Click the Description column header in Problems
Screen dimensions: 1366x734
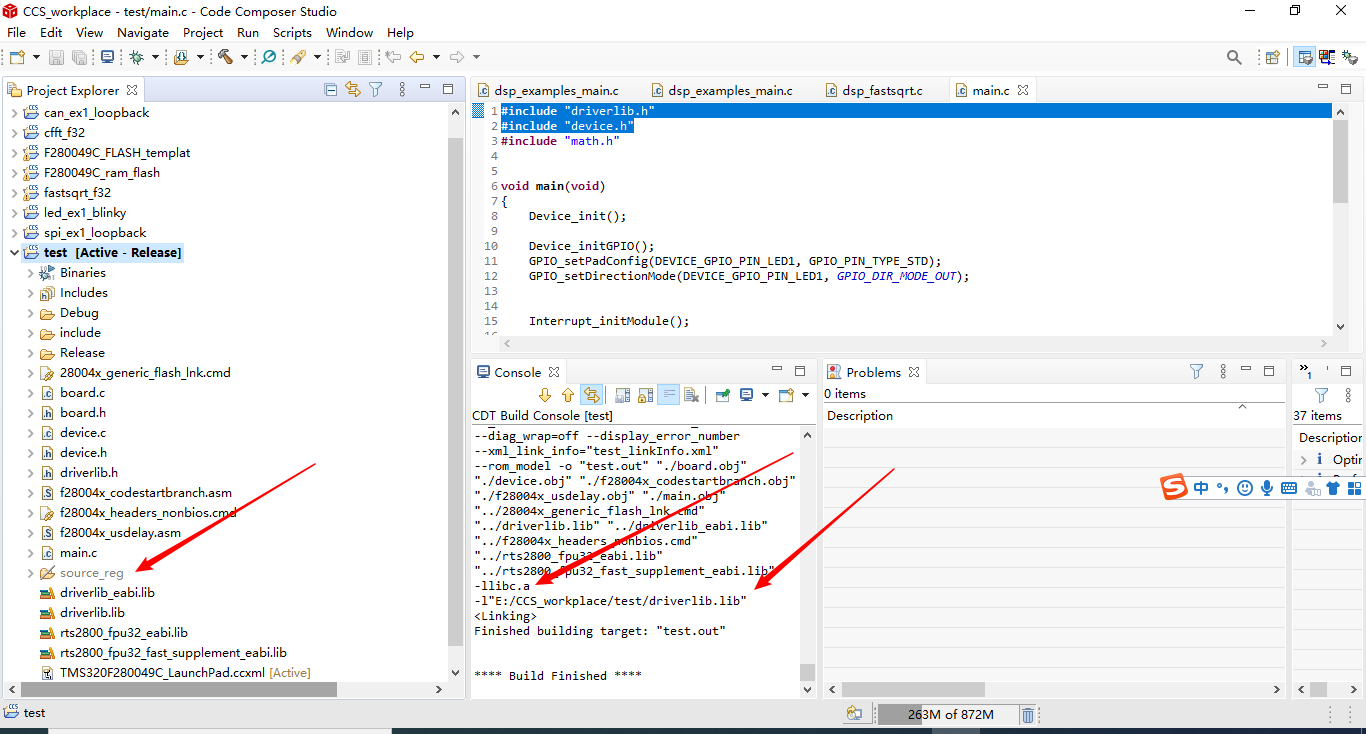click(x=860, y=415)
